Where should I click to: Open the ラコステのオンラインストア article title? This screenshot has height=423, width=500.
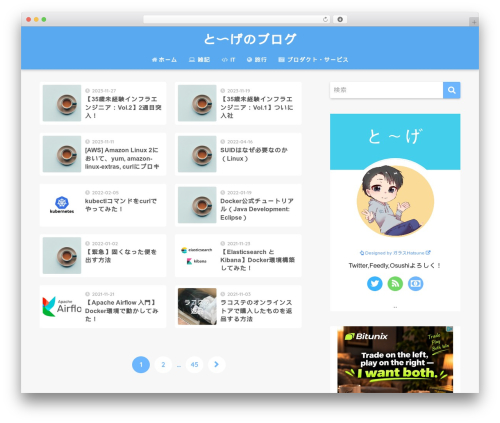pyautogui.click(x=256, y=311)
